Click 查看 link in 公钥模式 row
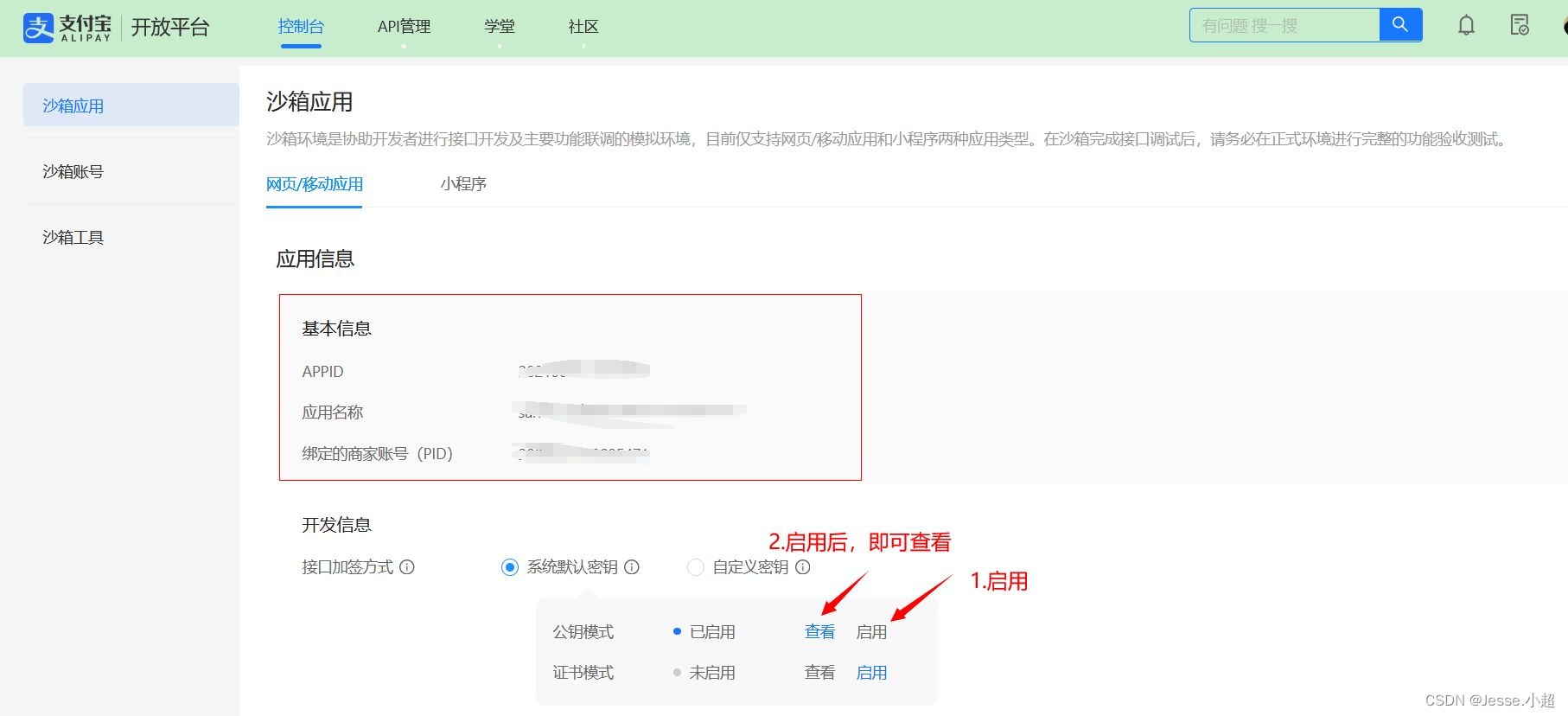This screenshot has height=716, width=1568. (x=819, y=632)
